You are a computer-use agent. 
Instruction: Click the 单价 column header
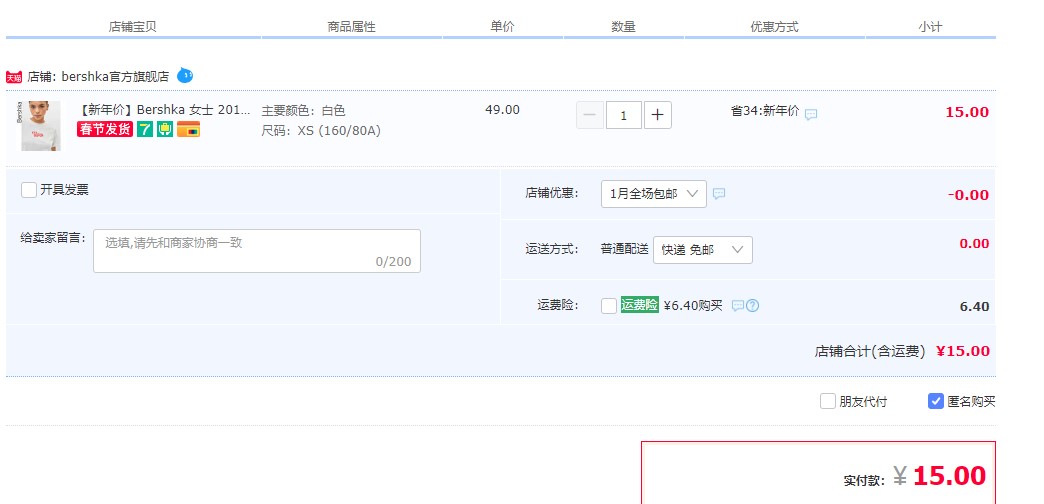pos(503,27)
